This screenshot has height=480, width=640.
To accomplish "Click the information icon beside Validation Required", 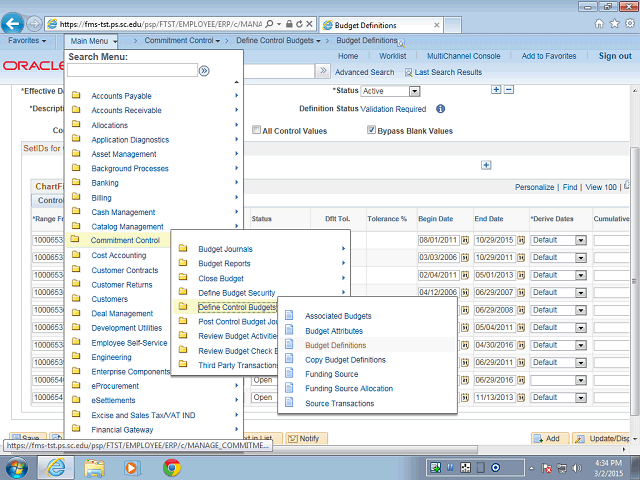I will pos(441,108).
